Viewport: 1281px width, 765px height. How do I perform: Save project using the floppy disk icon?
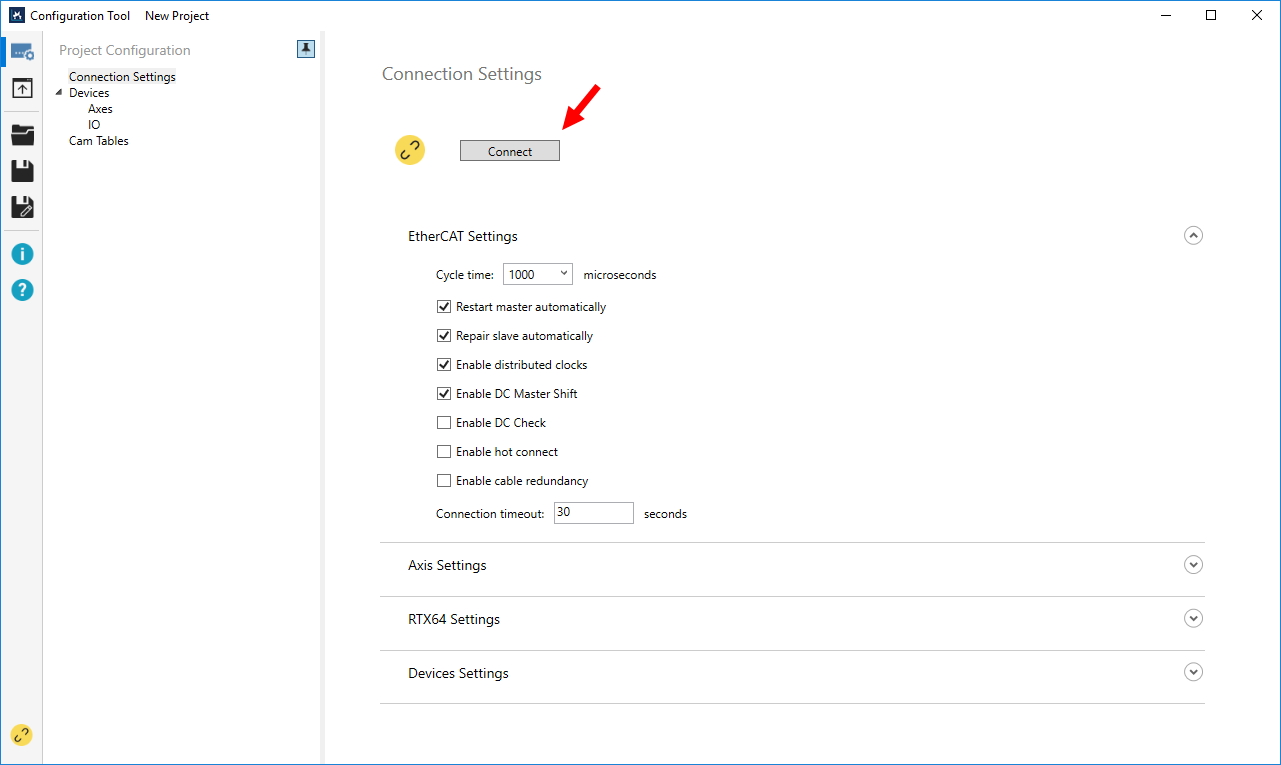tap(22, 171)
